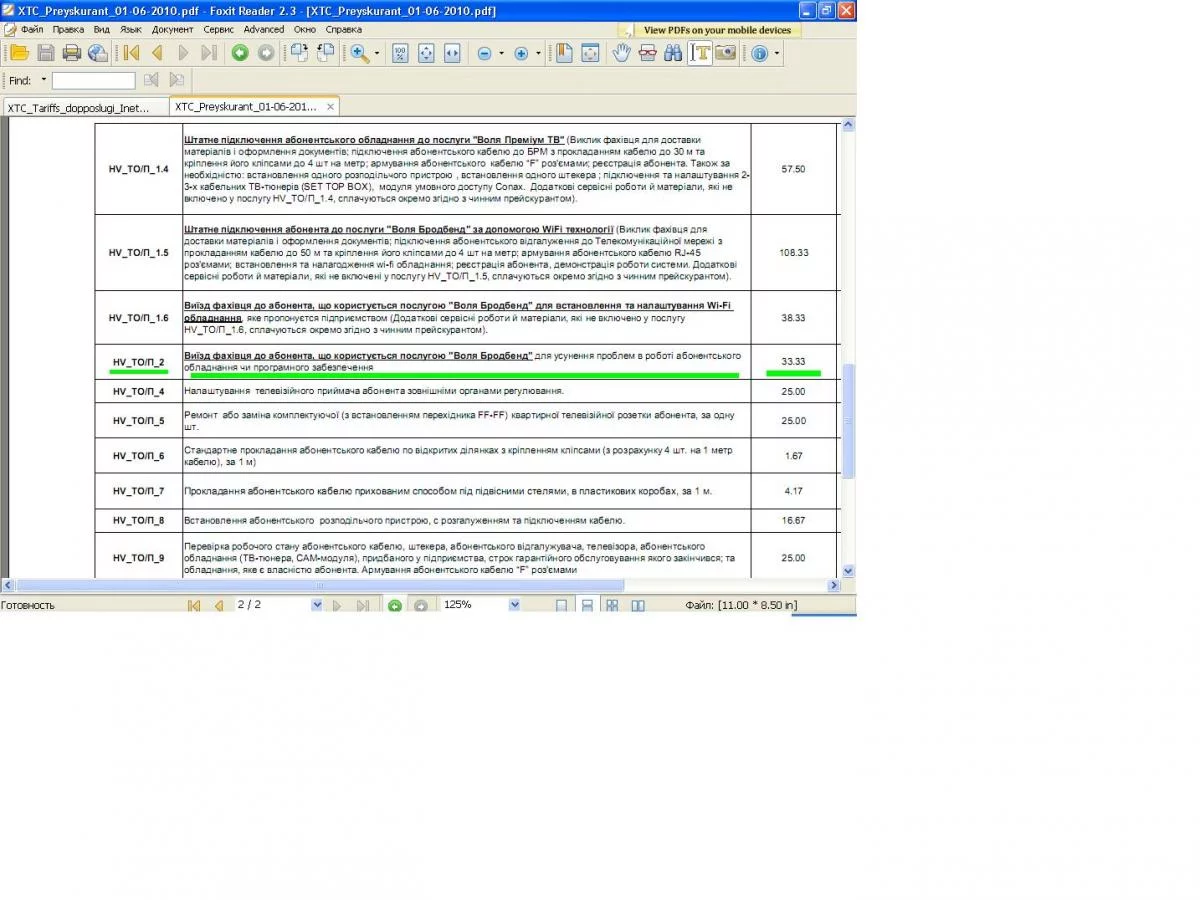The height and width of the screenshot is (900, 1200).
Task: Open the Справка menu
Action: tap(344, 29)
